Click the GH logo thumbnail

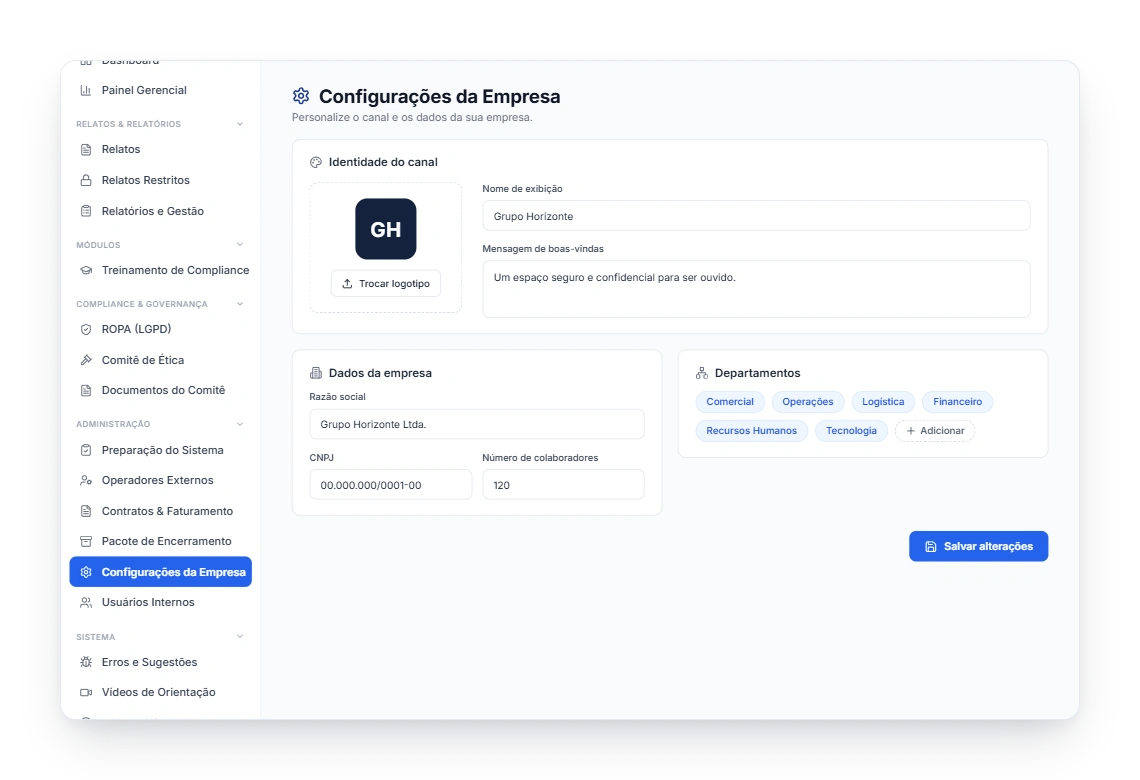[x=386, y=229]
